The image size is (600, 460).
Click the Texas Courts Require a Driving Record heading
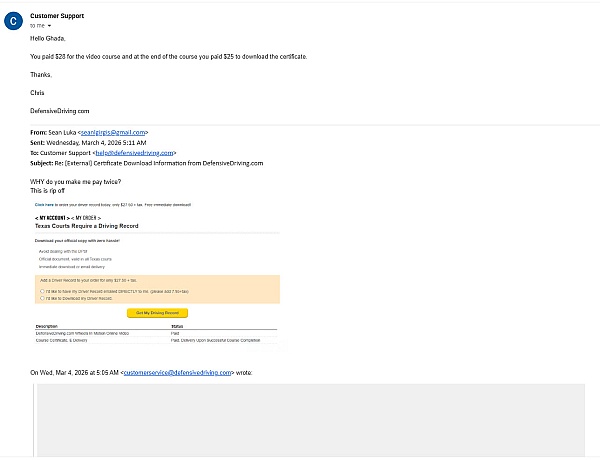point(85,227)
